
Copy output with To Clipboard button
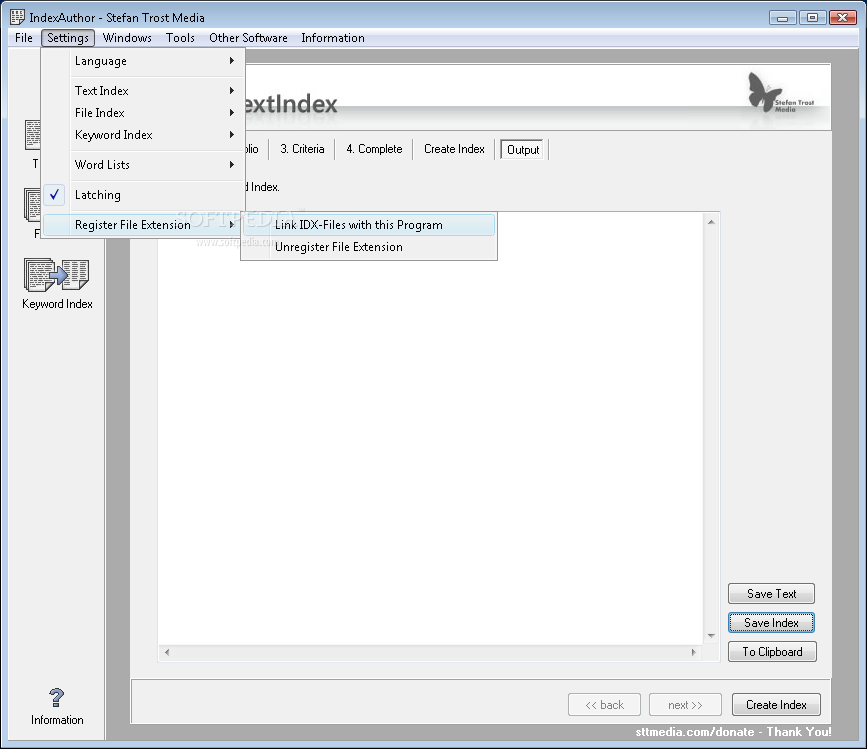coord(772,651)
